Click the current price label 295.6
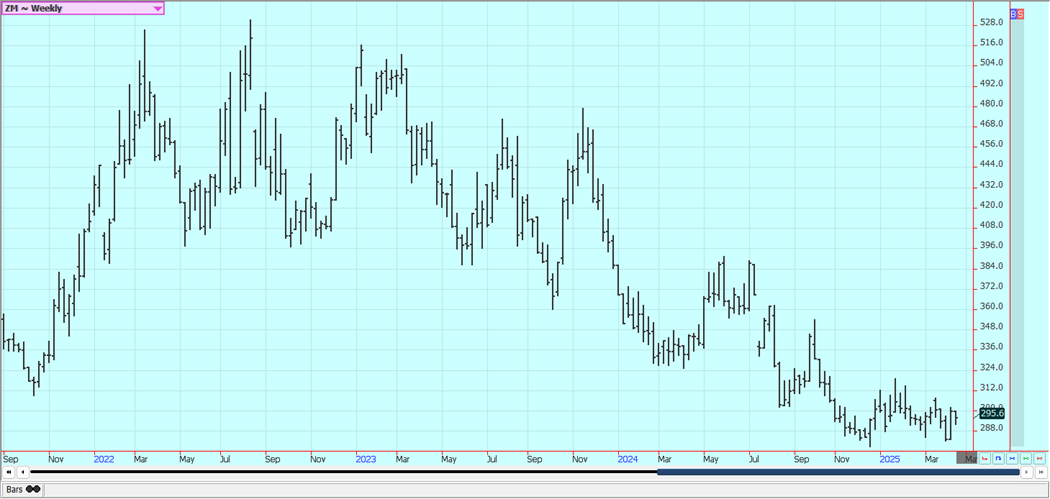This screenshot has height=499, width=1050. (x=992, y=414)
